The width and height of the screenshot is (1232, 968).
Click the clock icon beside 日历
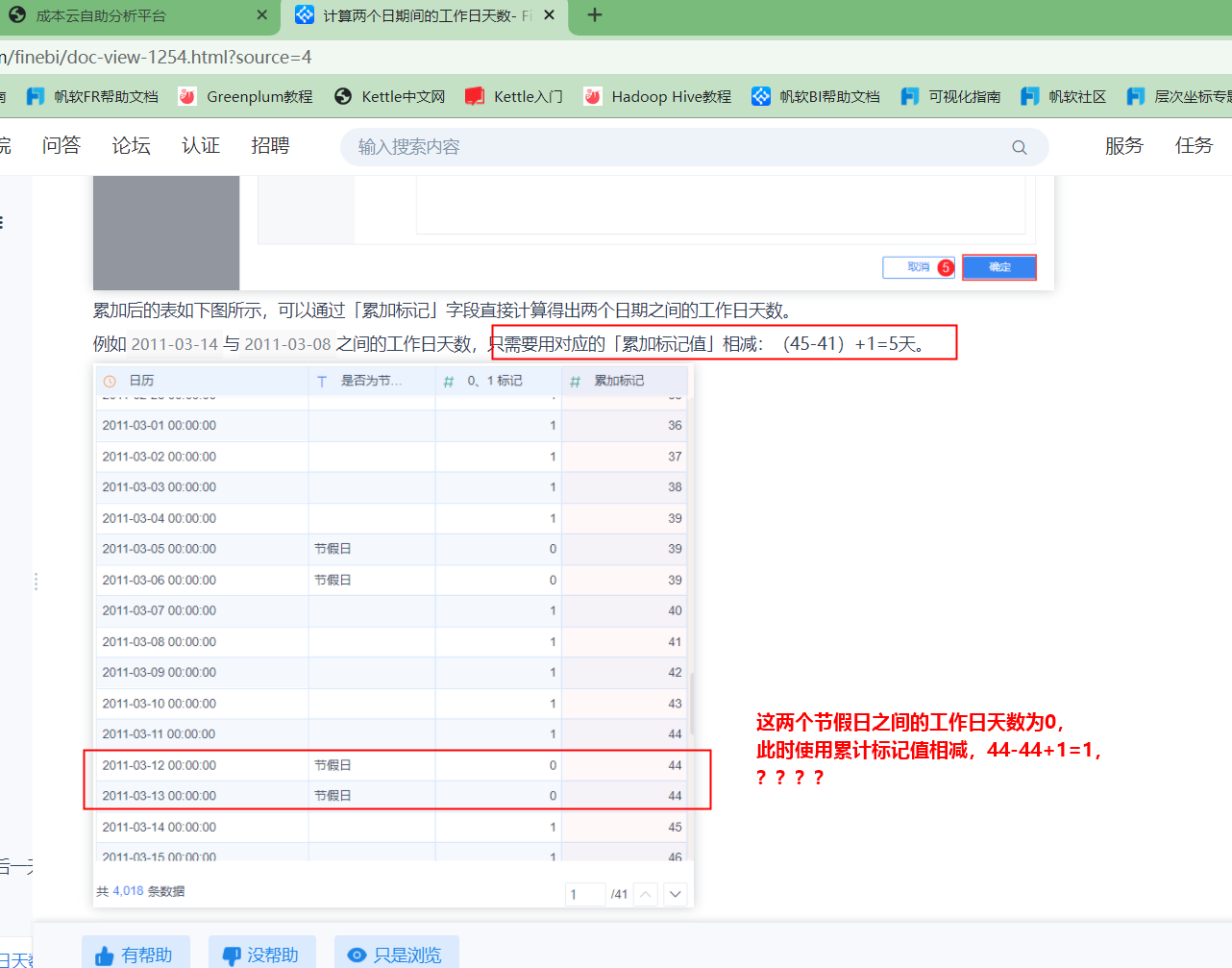point(110,382)
